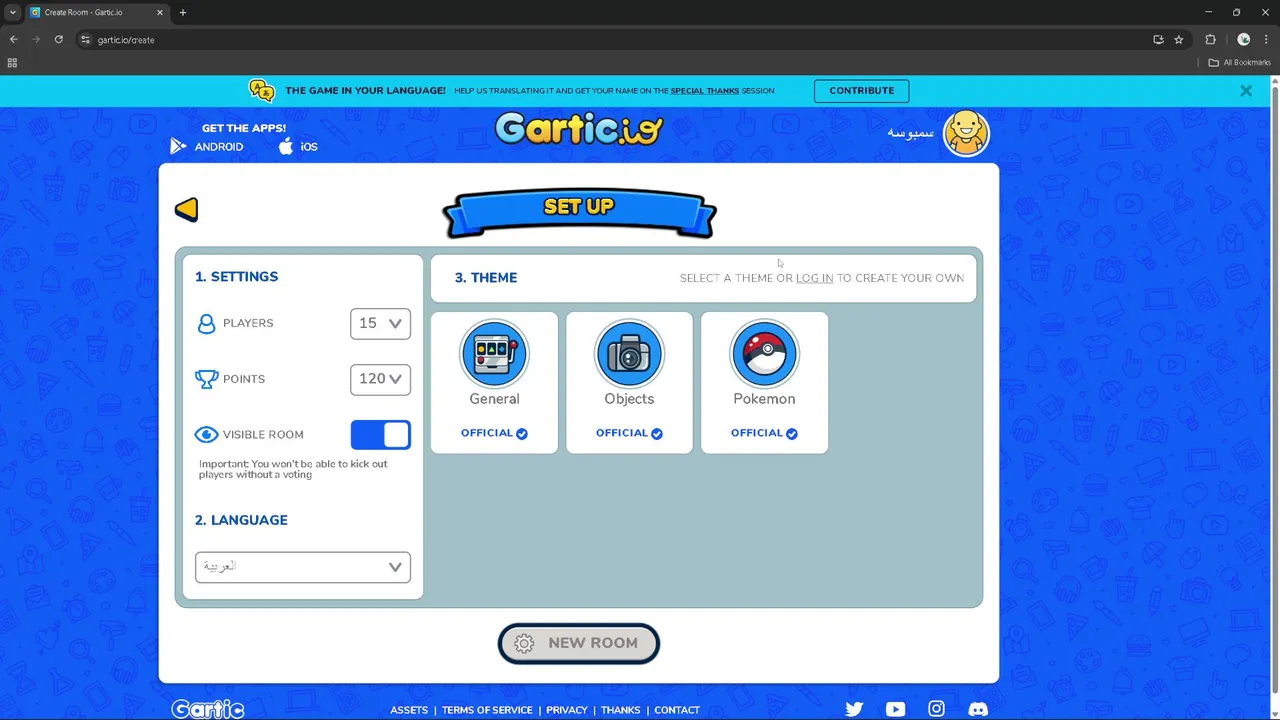Image resolution: width=1280 pixels, height=720 pixels.
Task: Click the Players person icon
Action: (x=206, y=324)
